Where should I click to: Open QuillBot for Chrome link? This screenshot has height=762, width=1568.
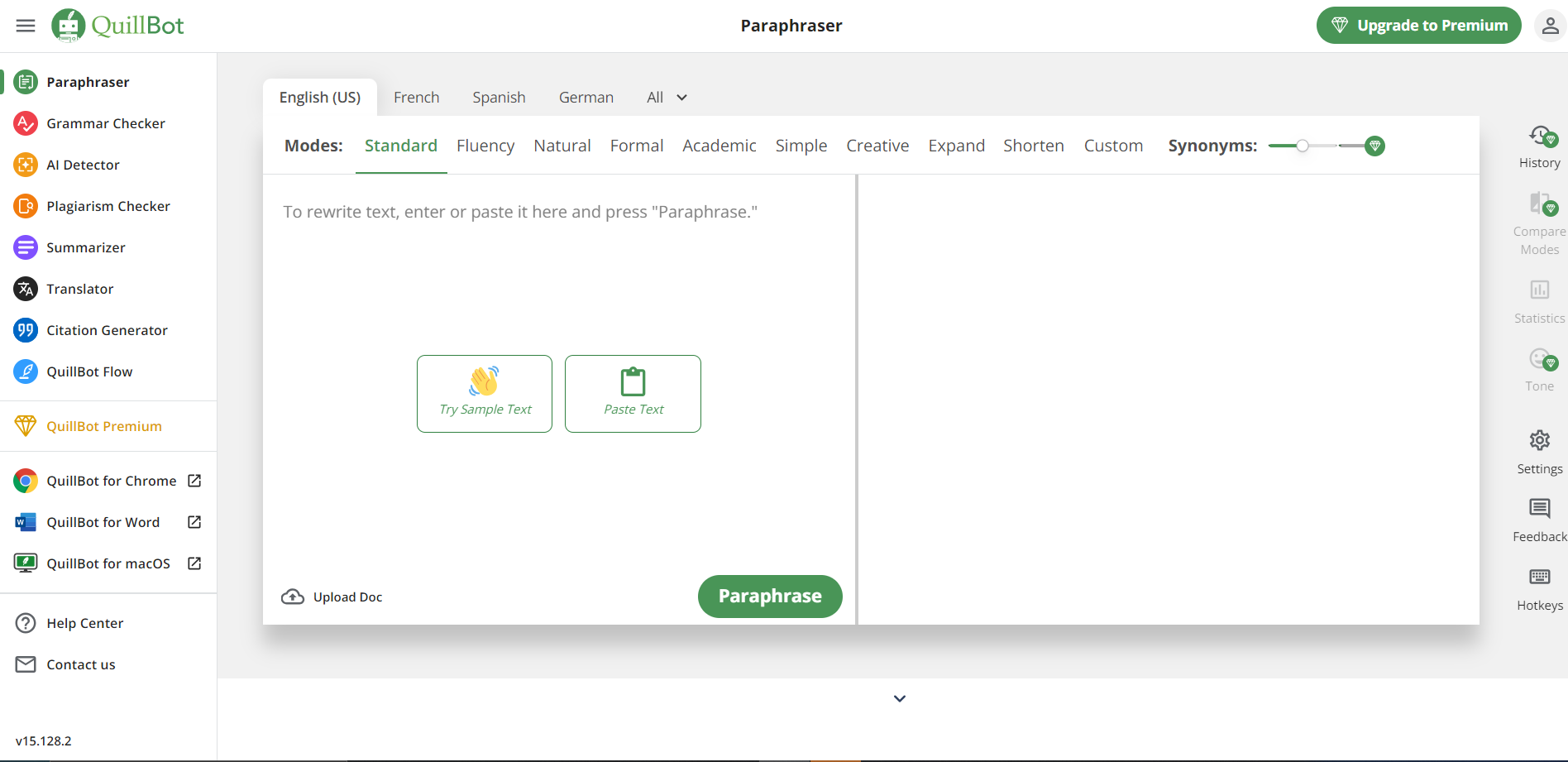111,480
